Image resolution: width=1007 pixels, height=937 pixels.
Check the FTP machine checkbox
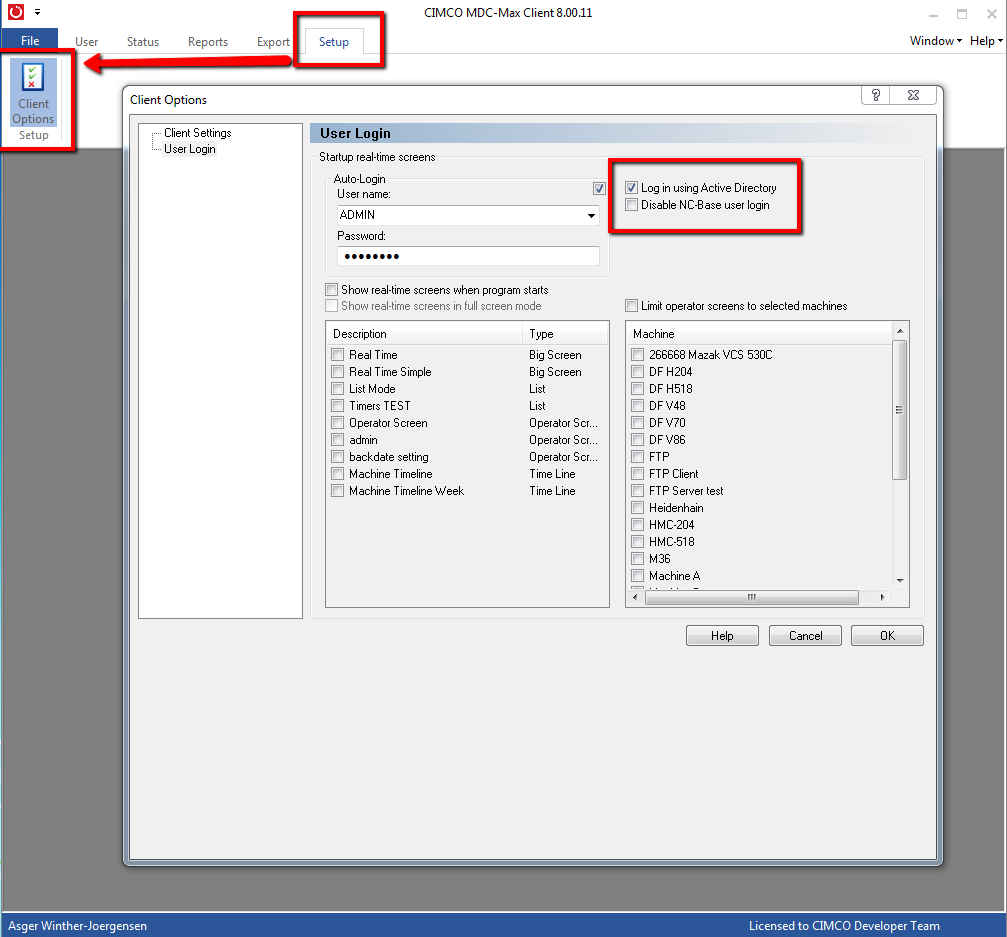pyautogui.click(x=638, y=457)
